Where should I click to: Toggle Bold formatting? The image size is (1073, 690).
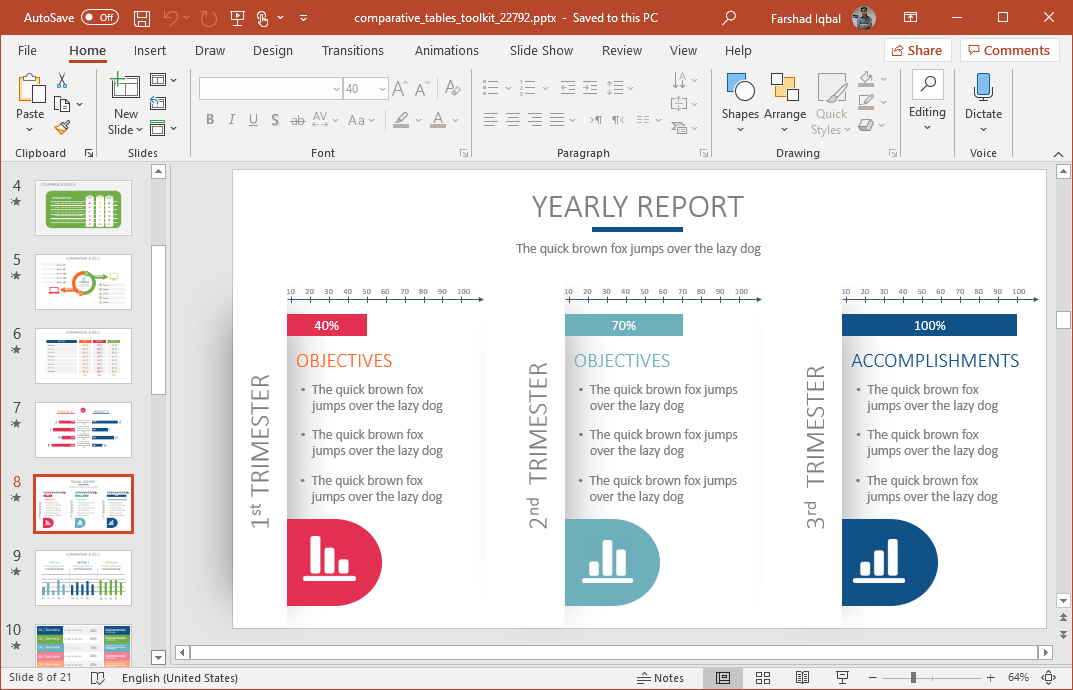(x=210, y=120)
